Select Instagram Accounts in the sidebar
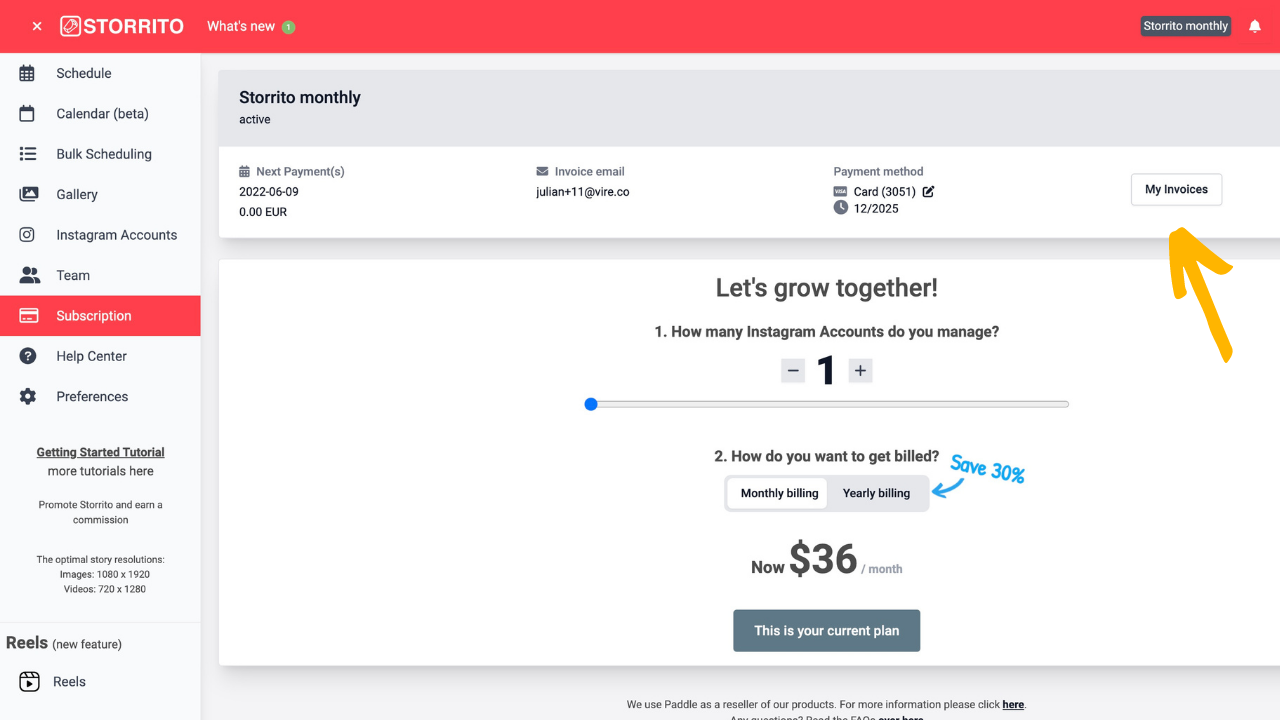This screenshot has height=720, width=1280. tap(116, 235)
